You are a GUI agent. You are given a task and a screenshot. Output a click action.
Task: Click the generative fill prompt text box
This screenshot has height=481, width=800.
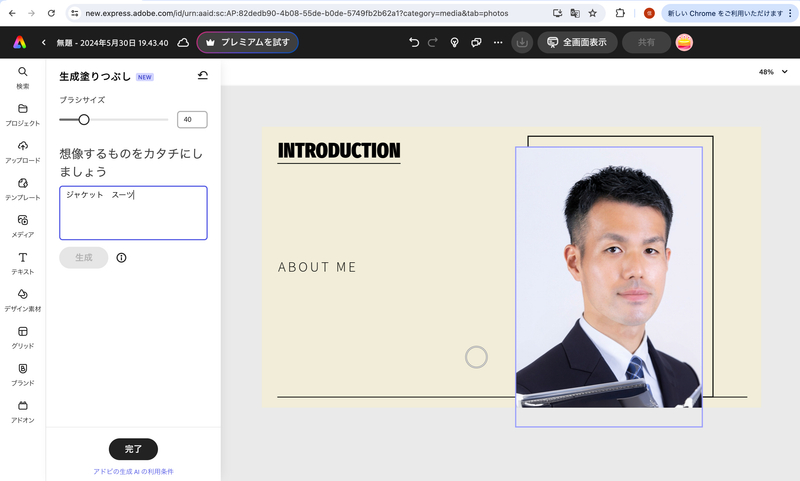(x=133, y=213)
